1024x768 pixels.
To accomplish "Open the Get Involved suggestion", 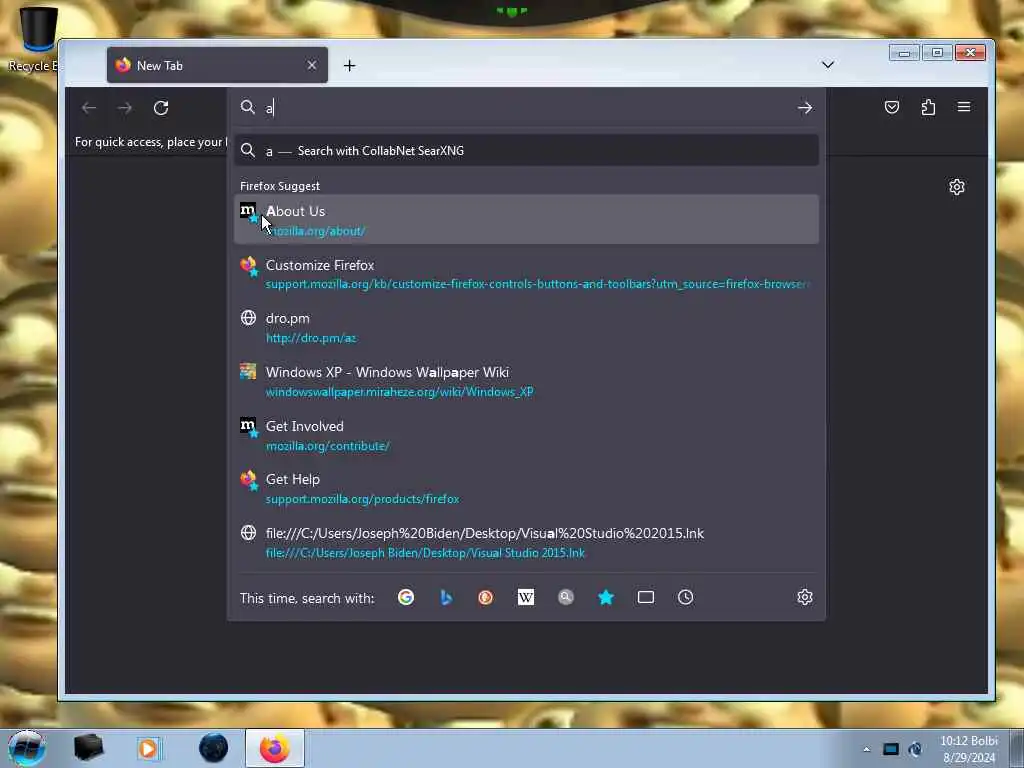I will tap(526, 435).
